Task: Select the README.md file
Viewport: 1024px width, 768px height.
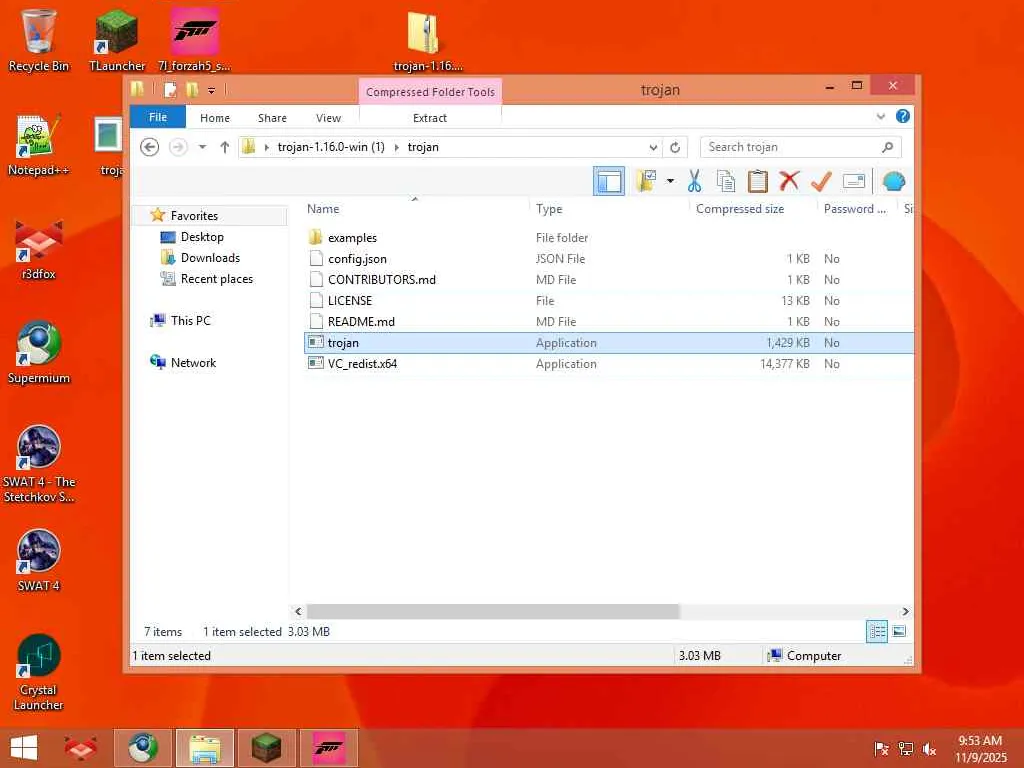Action: coord(361,321)
